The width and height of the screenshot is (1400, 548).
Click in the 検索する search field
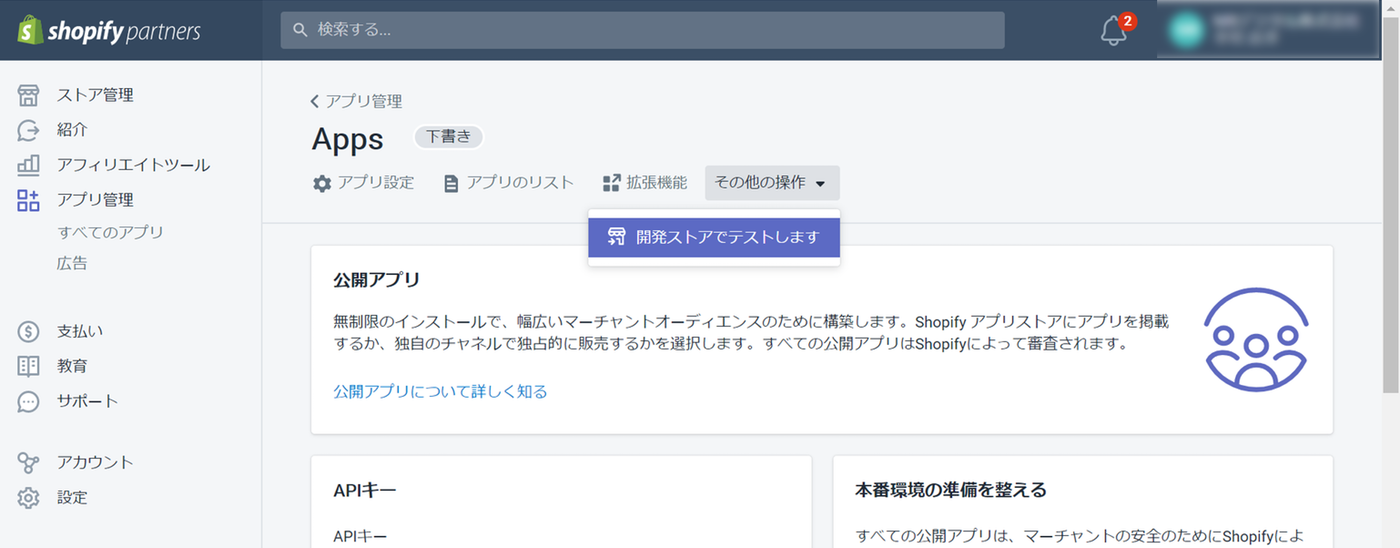coord(642,30)
